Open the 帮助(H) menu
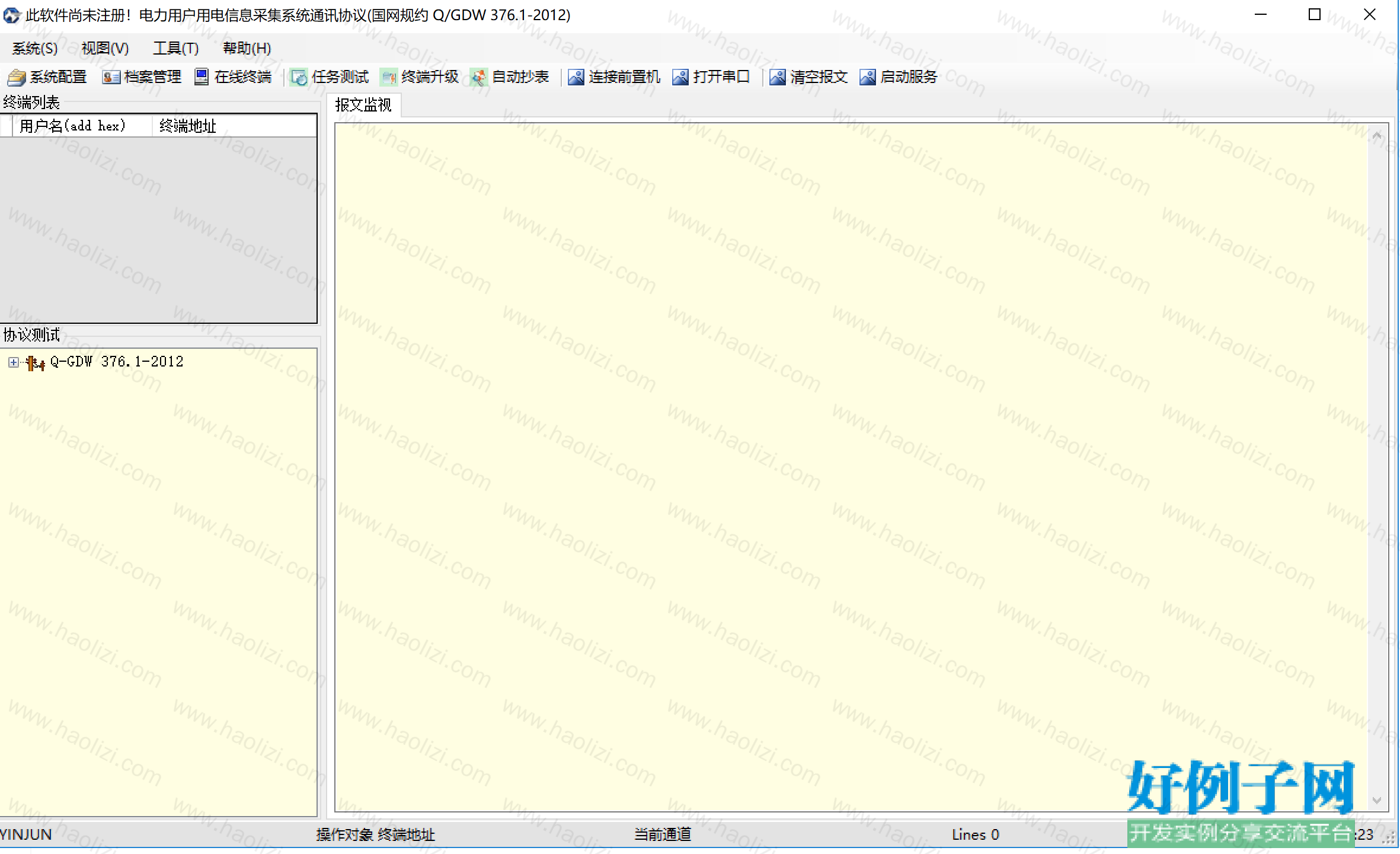 (x=247, y=48)
